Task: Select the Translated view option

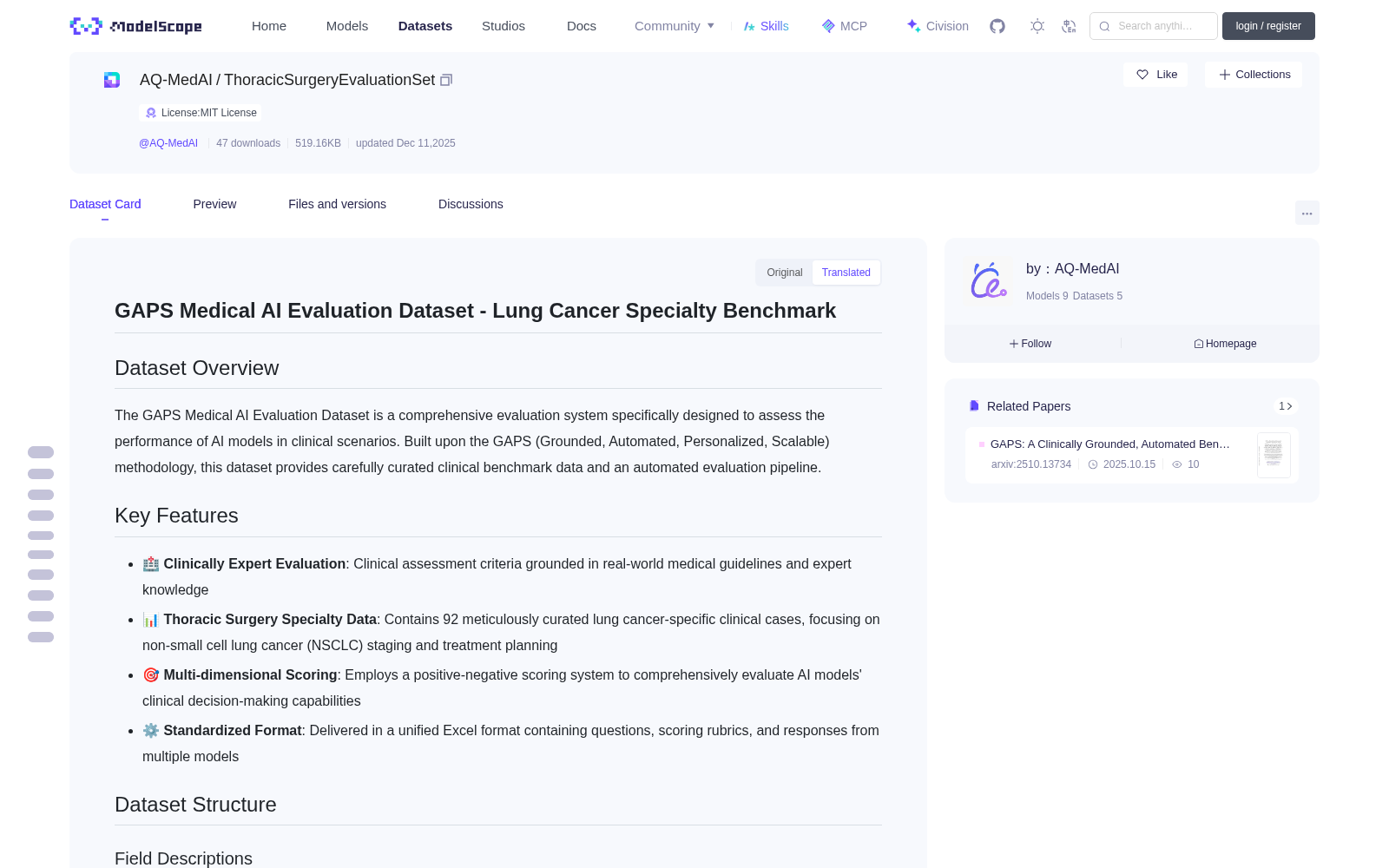Action: pos(846,273)
